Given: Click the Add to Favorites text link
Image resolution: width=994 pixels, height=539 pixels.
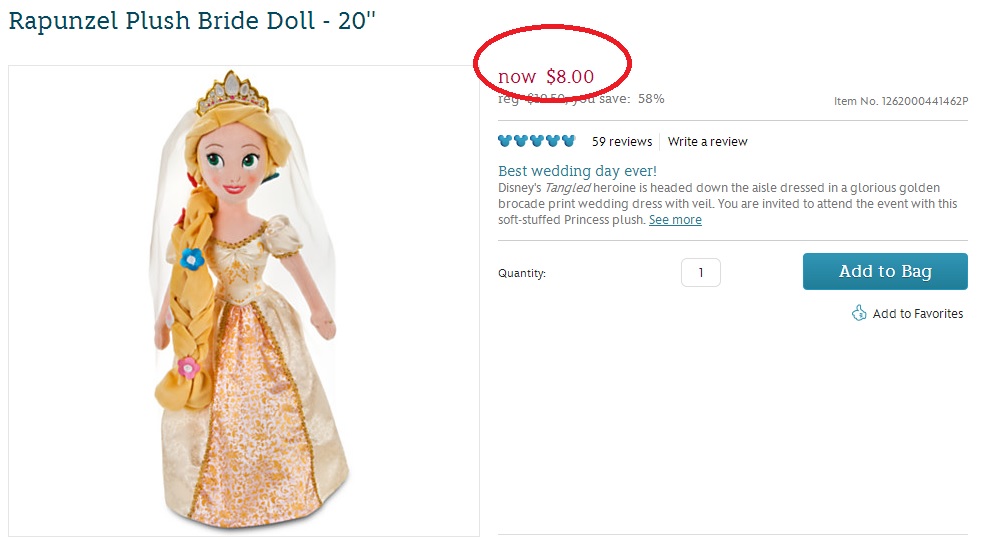Looking at the screenshot, I should 918,314.
